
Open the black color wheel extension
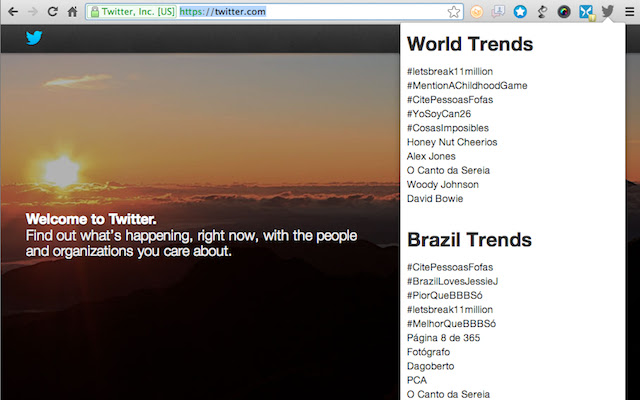point(564,12)
